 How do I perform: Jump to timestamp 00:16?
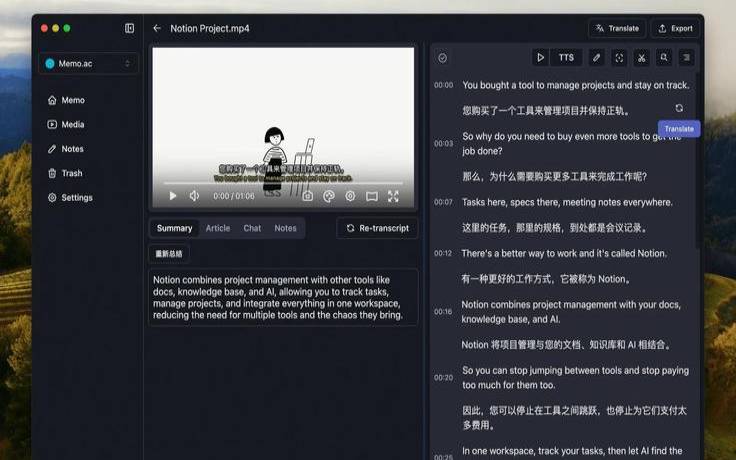pyautogui.click(x=443, y=312)
